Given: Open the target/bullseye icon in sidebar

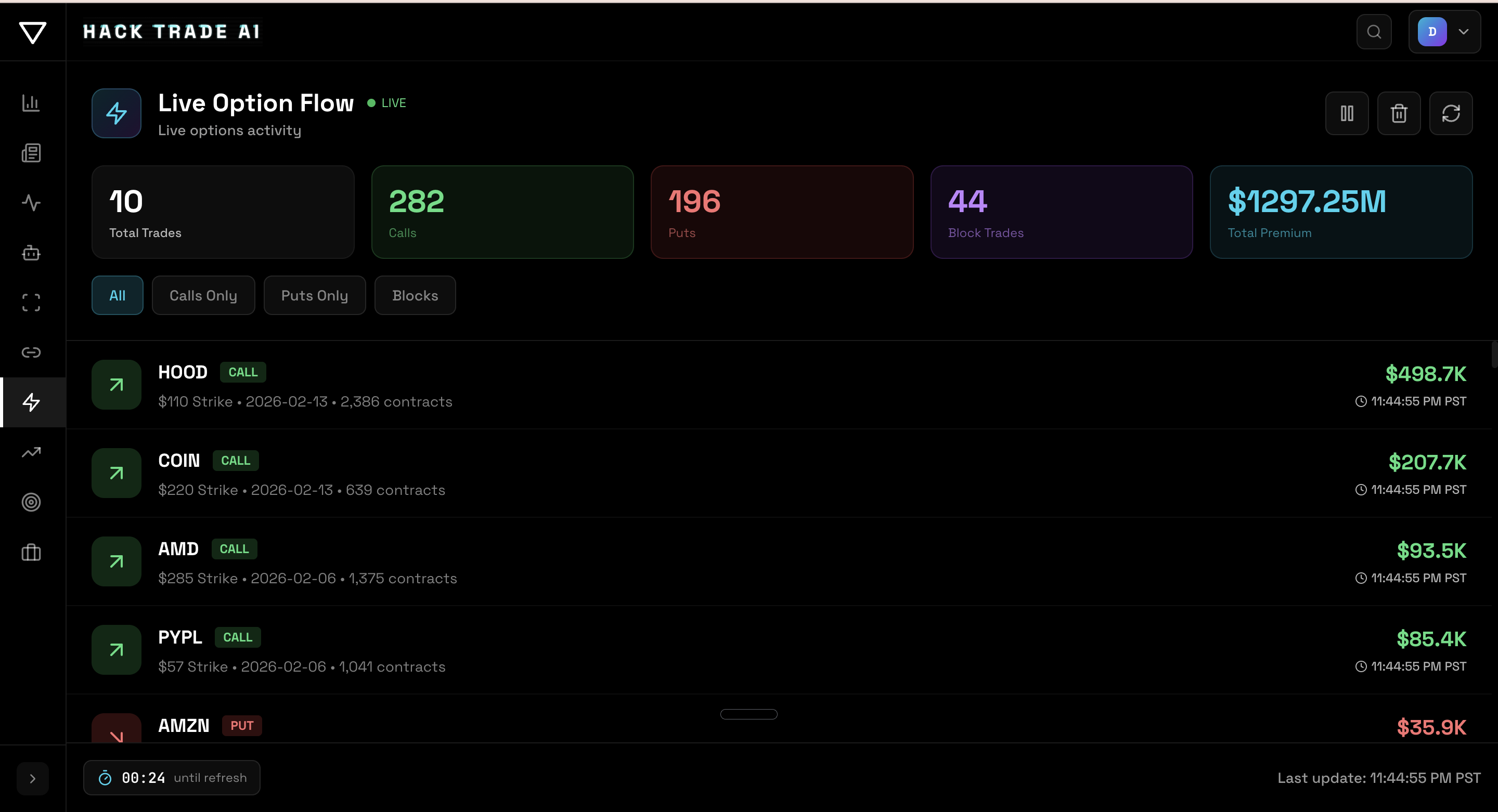Looking at the screenshot, I should (x=31, y=502).
